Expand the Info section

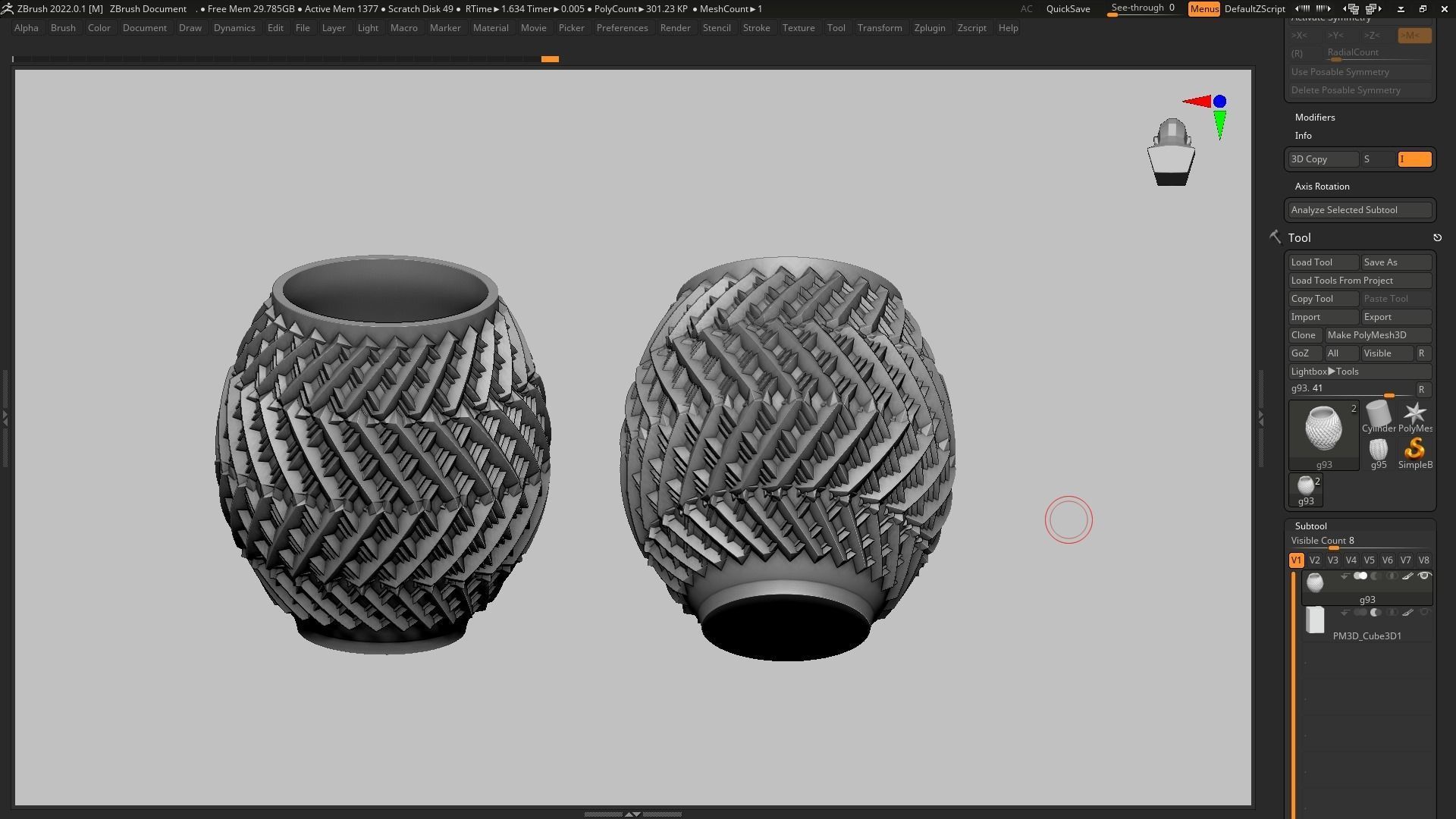click(x=1303, y=136)
